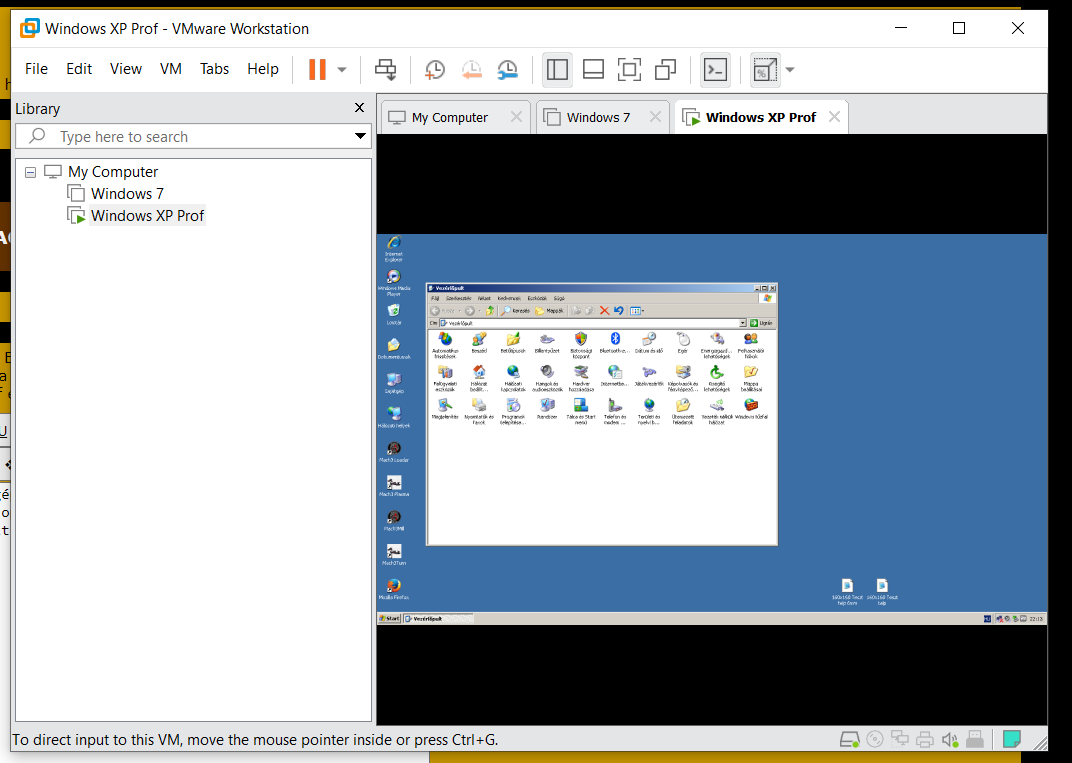Image resolution: width=1072 pixels, height=763 pixels.
Task: Click the Ugrás go button in Vezérlőpult
Action: coord(762,323)
